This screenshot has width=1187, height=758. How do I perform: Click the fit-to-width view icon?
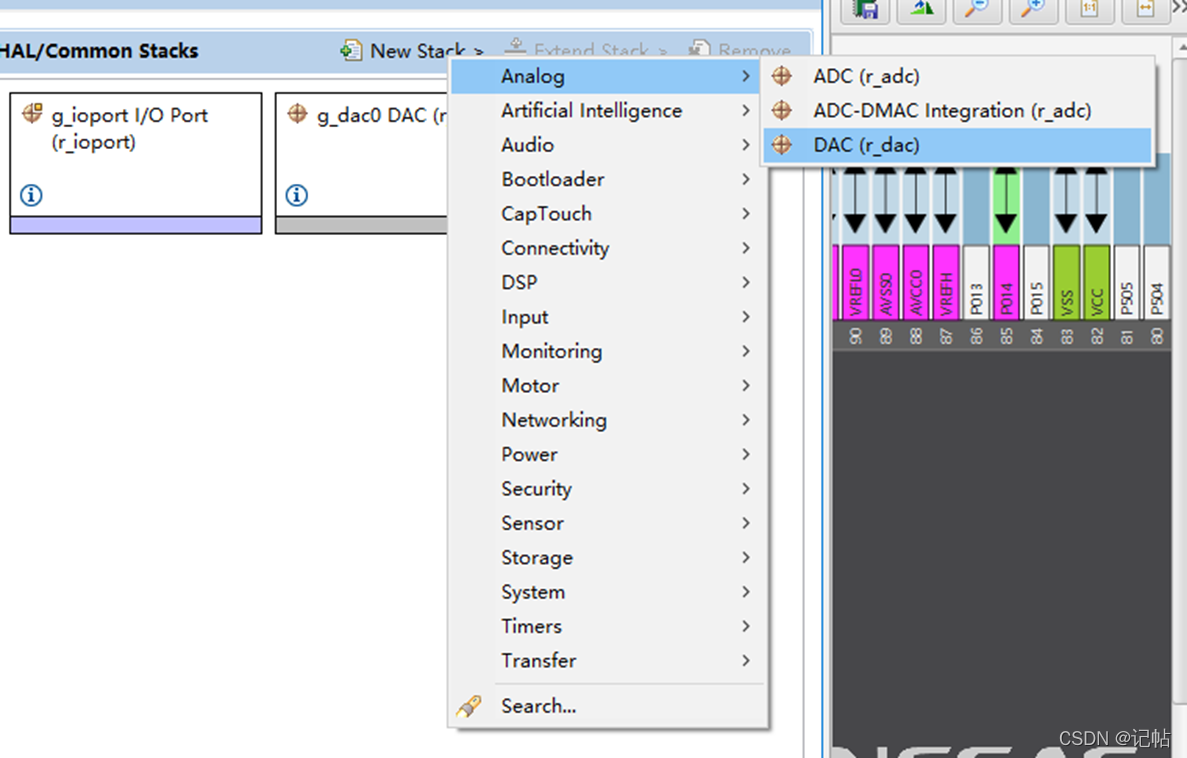pos(1145,9)
